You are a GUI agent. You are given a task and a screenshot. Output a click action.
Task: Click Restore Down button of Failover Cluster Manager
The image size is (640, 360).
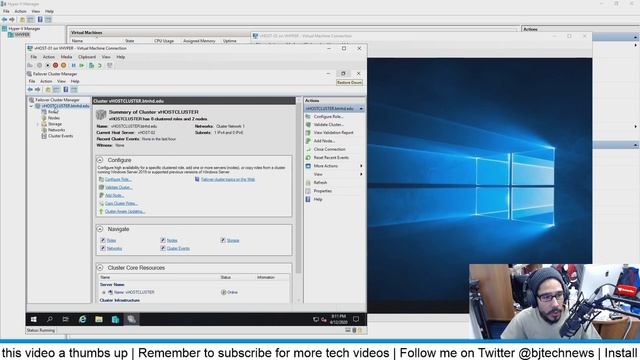click(x=343, y=73)
